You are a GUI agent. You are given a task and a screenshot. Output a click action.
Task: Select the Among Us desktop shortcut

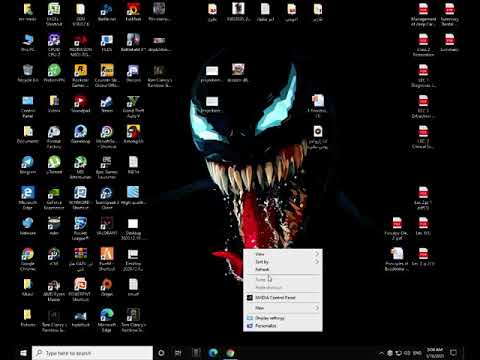point(133,135)
